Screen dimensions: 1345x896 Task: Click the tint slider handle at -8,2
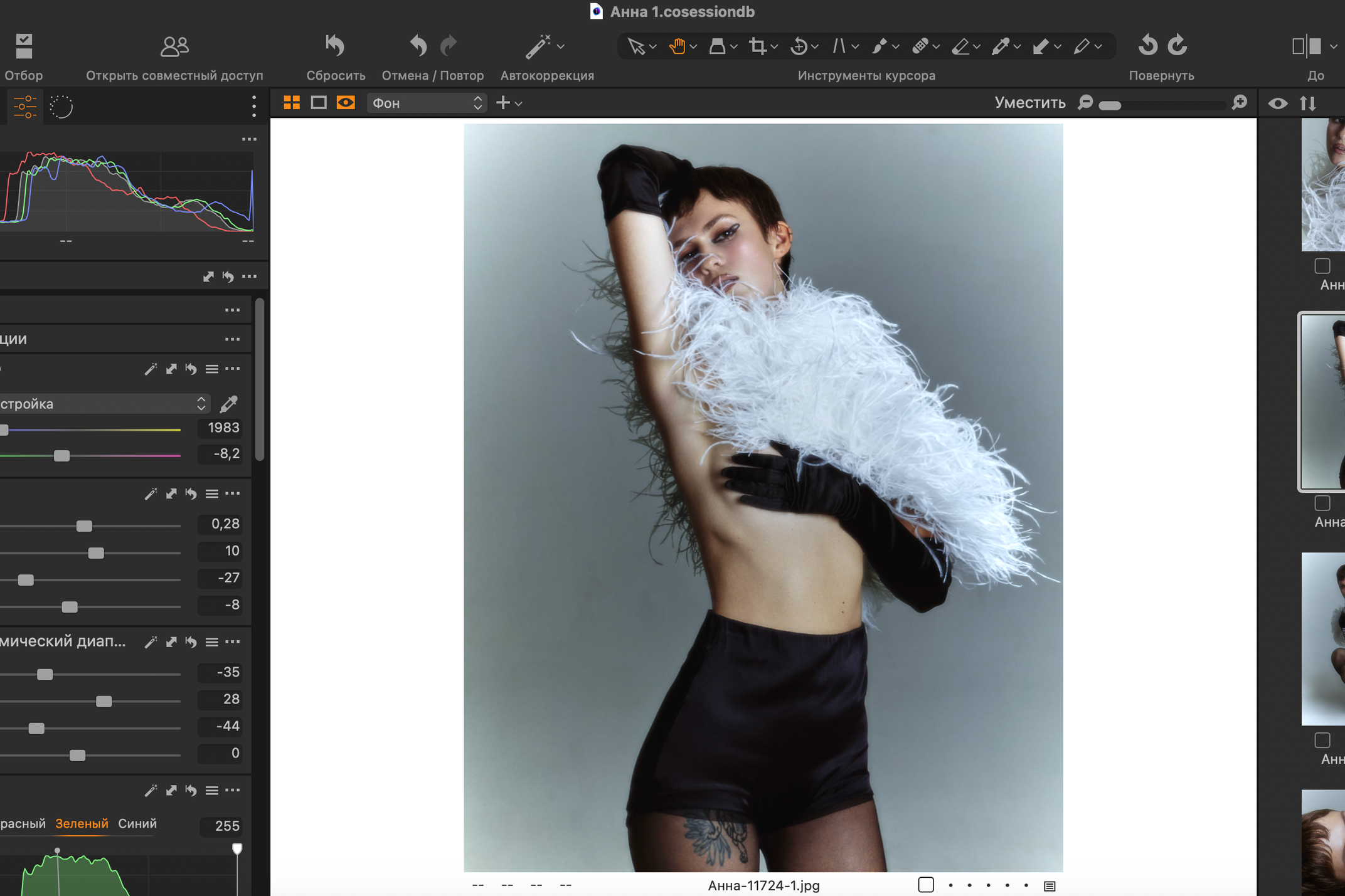[61, 455]
